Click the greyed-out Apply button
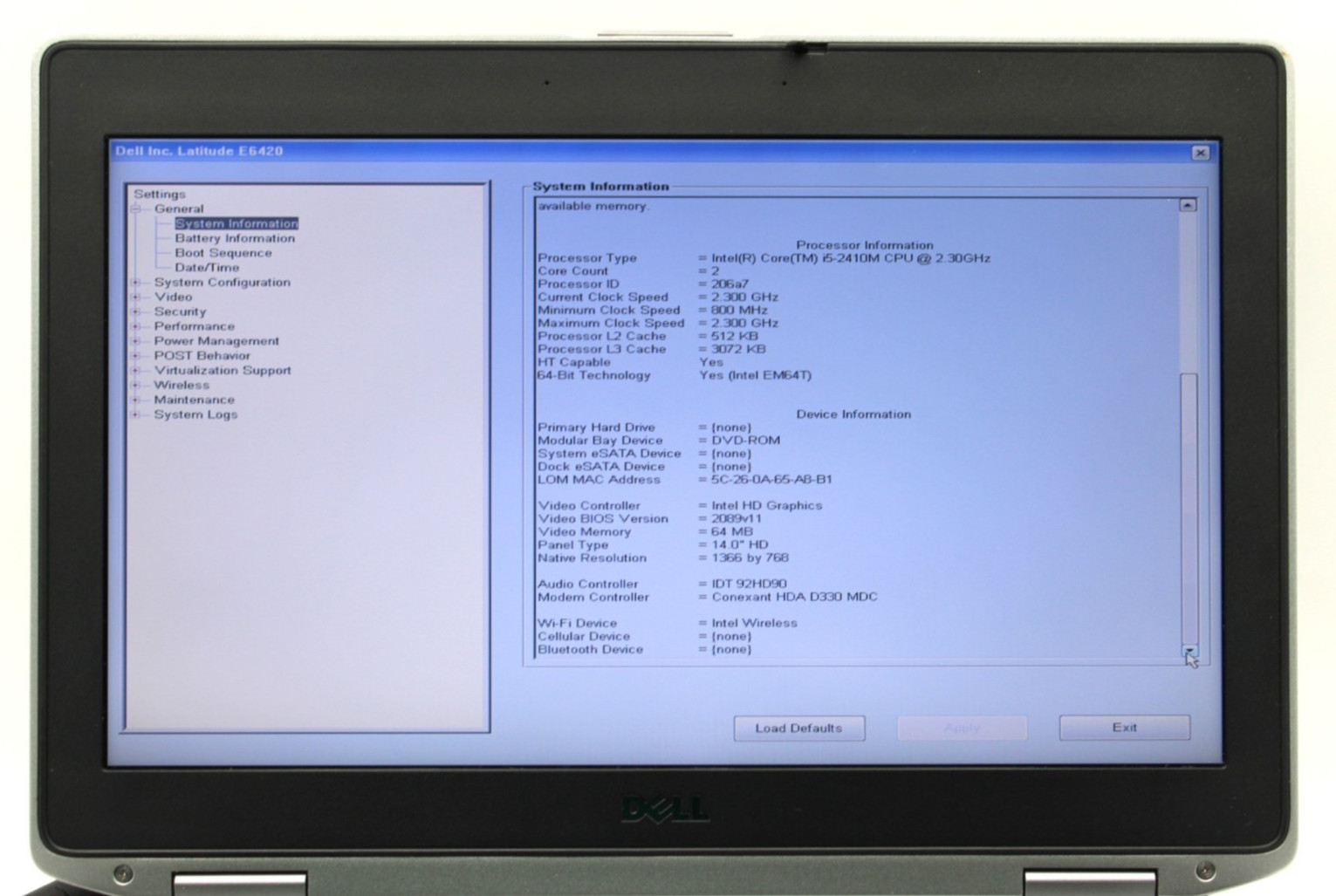This screenshot has width=1336, height=896. click(x=962, y=728)
